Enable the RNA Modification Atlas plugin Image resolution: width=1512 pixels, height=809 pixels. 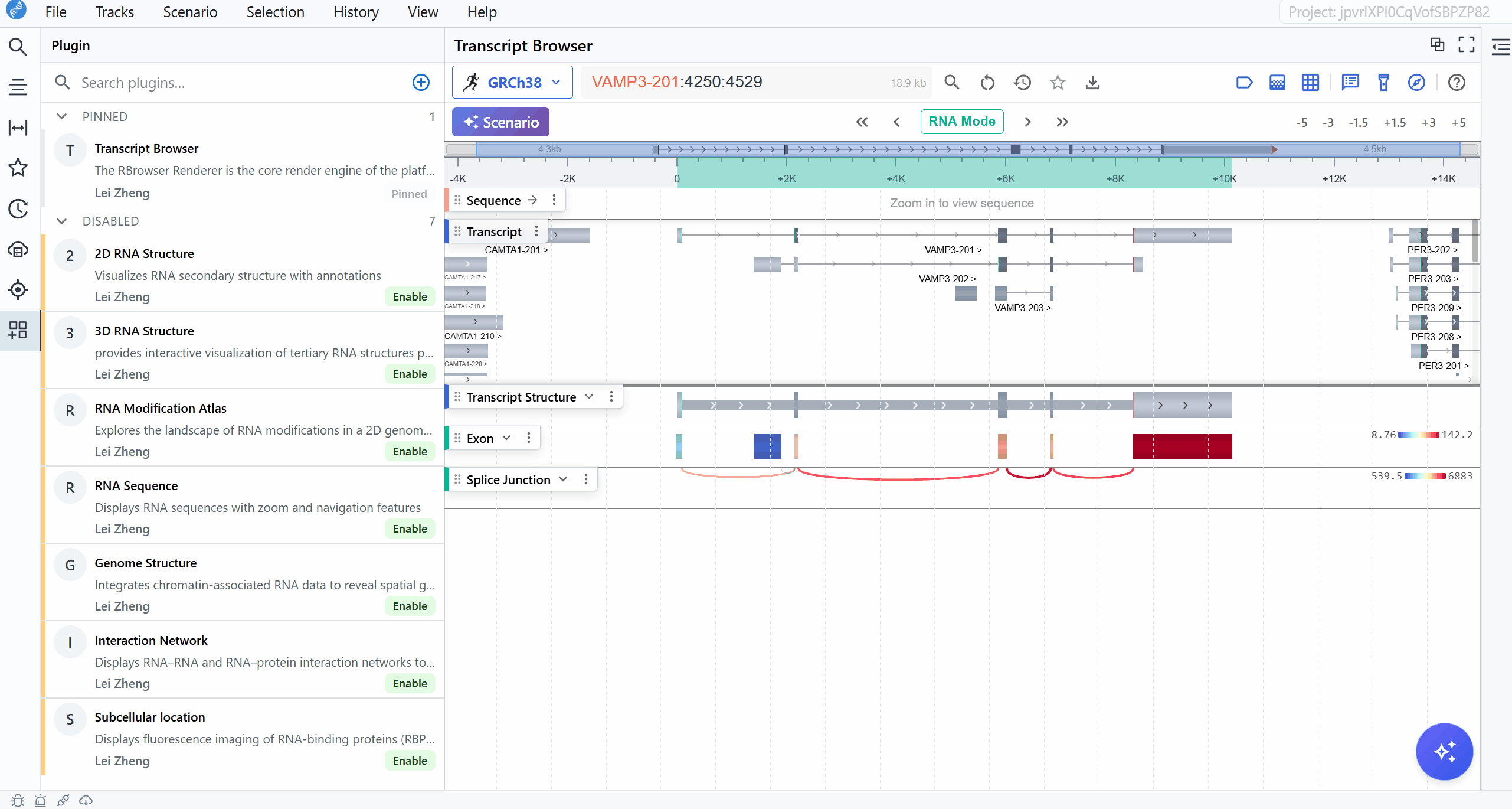[x=410, y=451]
